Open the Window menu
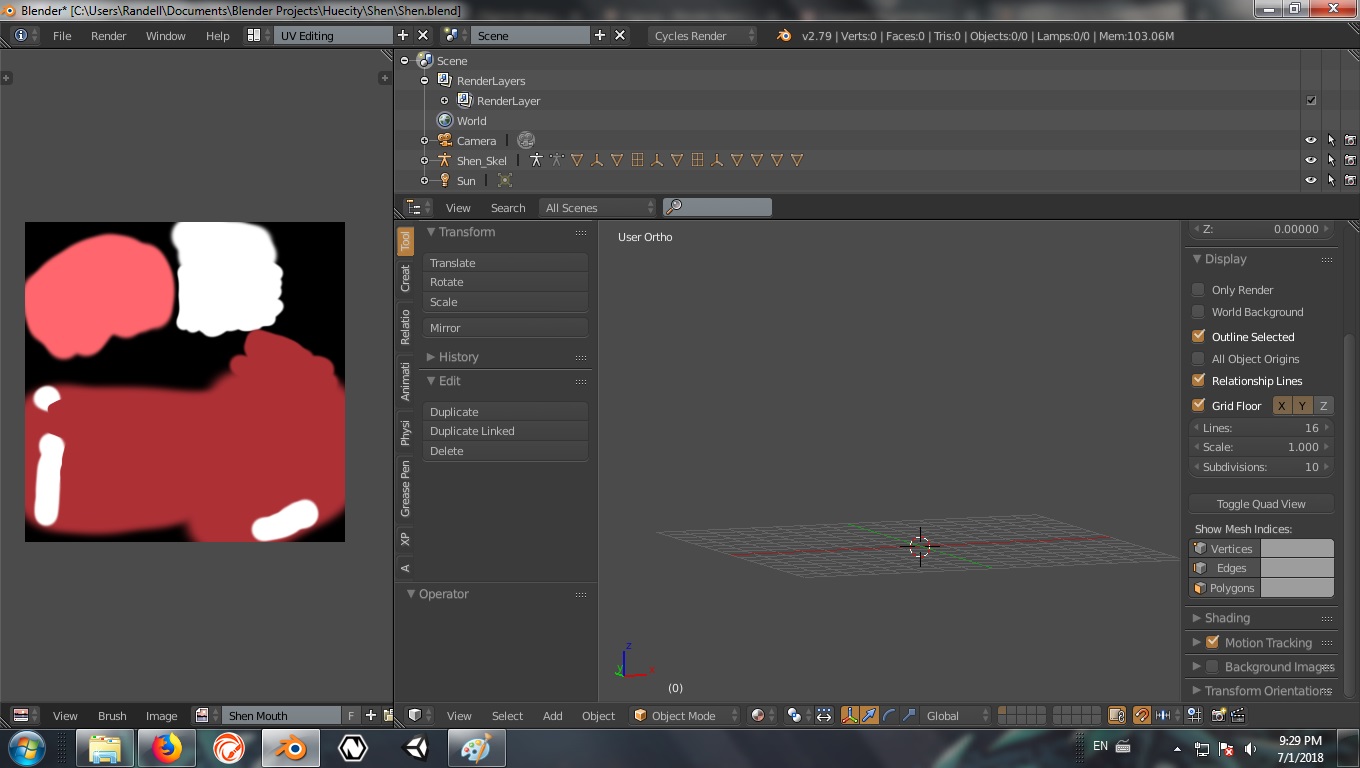Screen dimensions: 1360x768 pos(165,35)
